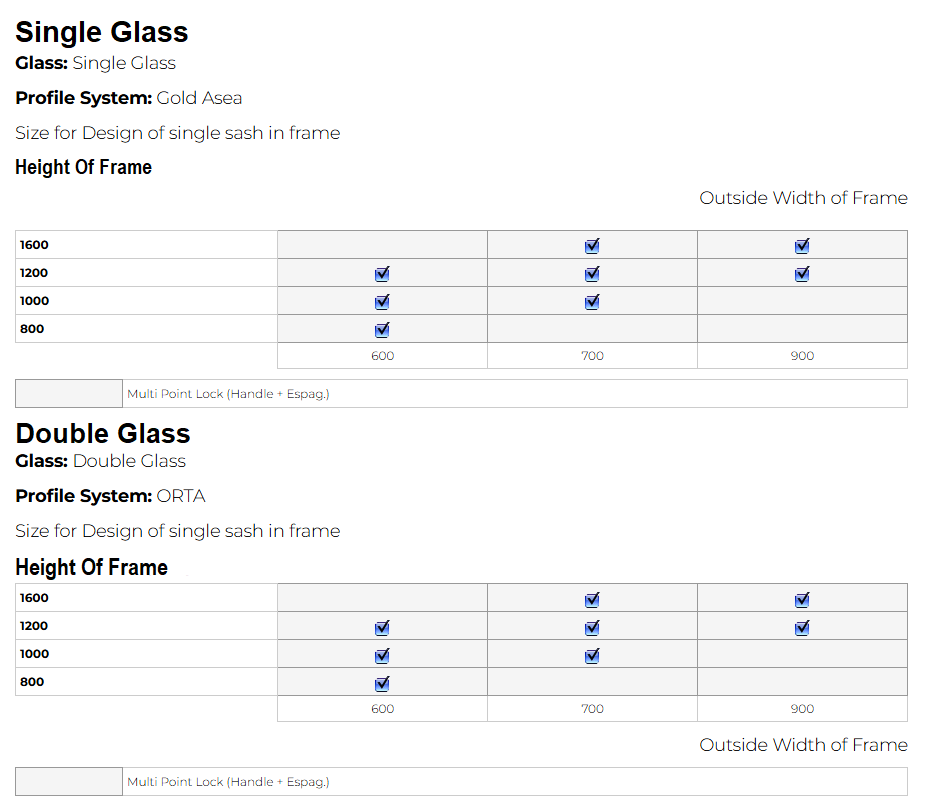Click the empty Double Glass 1600 height, 600 width cell
This screenshot has height=810, width=937.
(x=382, y=598)
